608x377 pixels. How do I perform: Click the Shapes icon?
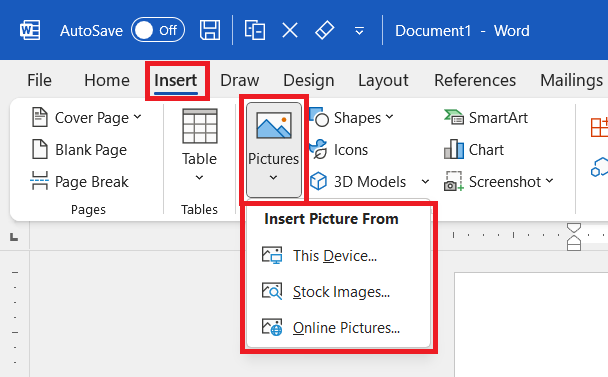(x=320, y=117)
